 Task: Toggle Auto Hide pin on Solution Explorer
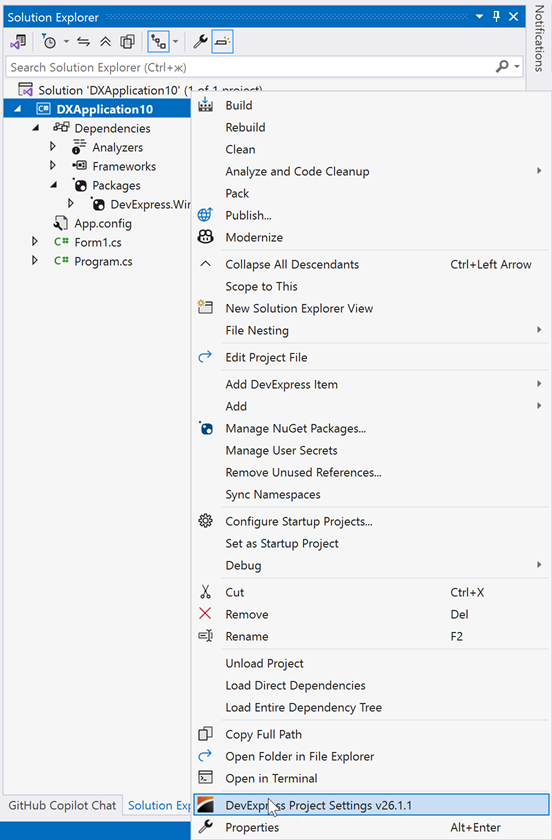[x=496, y=17]
